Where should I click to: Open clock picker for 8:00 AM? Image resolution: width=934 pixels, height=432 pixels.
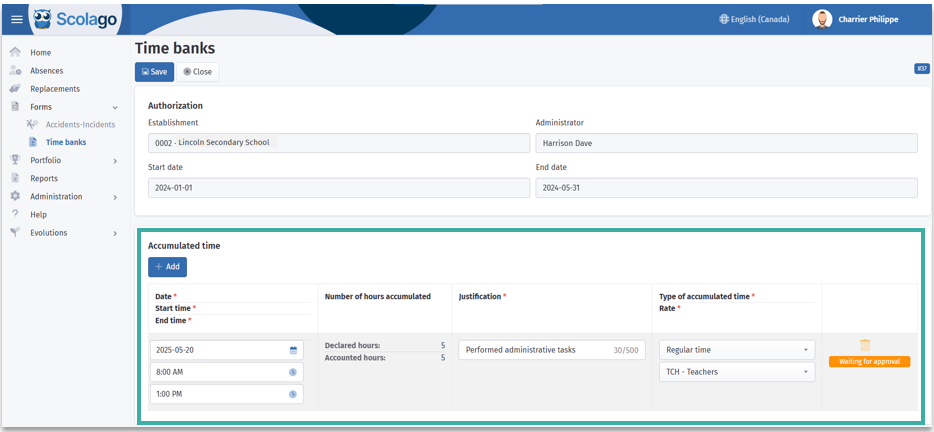(x=293, y=372)
